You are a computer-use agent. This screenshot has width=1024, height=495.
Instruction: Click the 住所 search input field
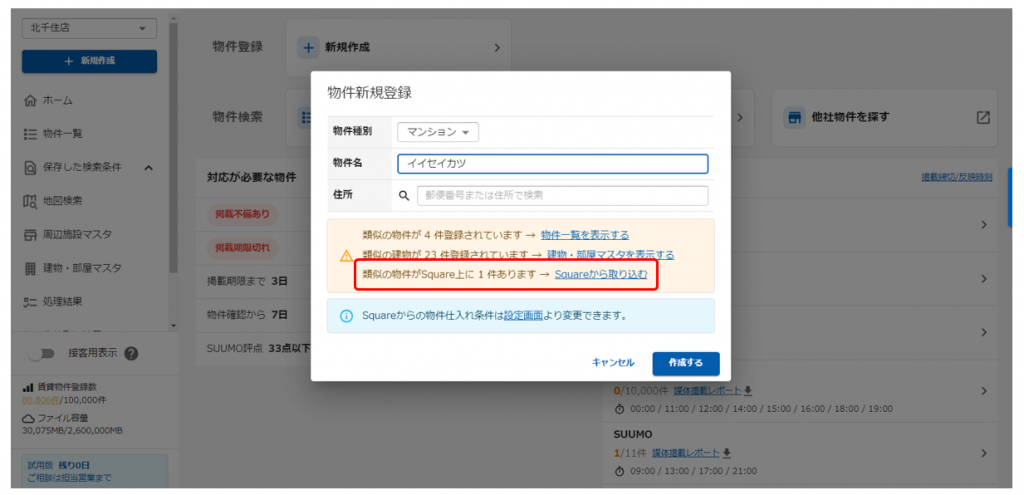pyautogui.click(x=562, y=195)
